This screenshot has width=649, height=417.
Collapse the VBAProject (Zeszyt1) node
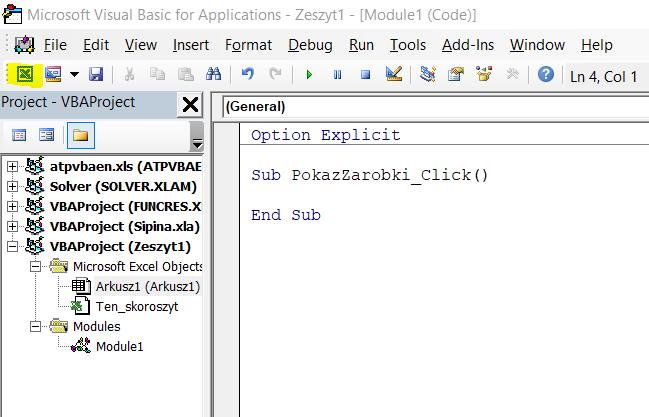12,246
